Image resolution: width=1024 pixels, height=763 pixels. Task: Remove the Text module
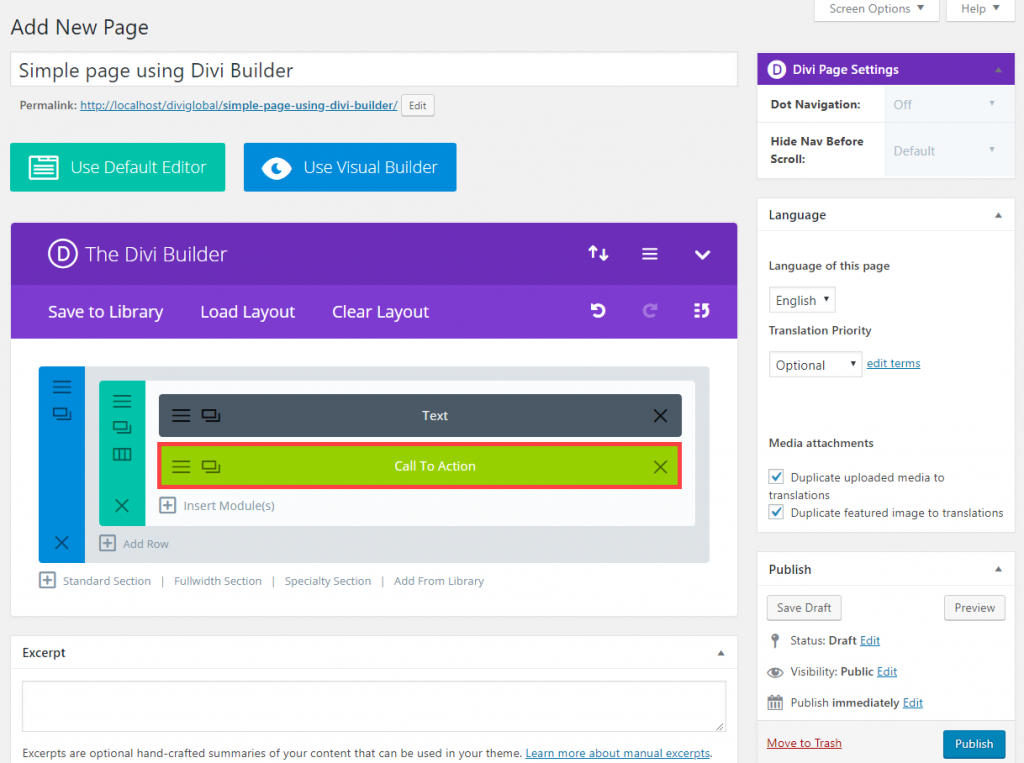660,415
